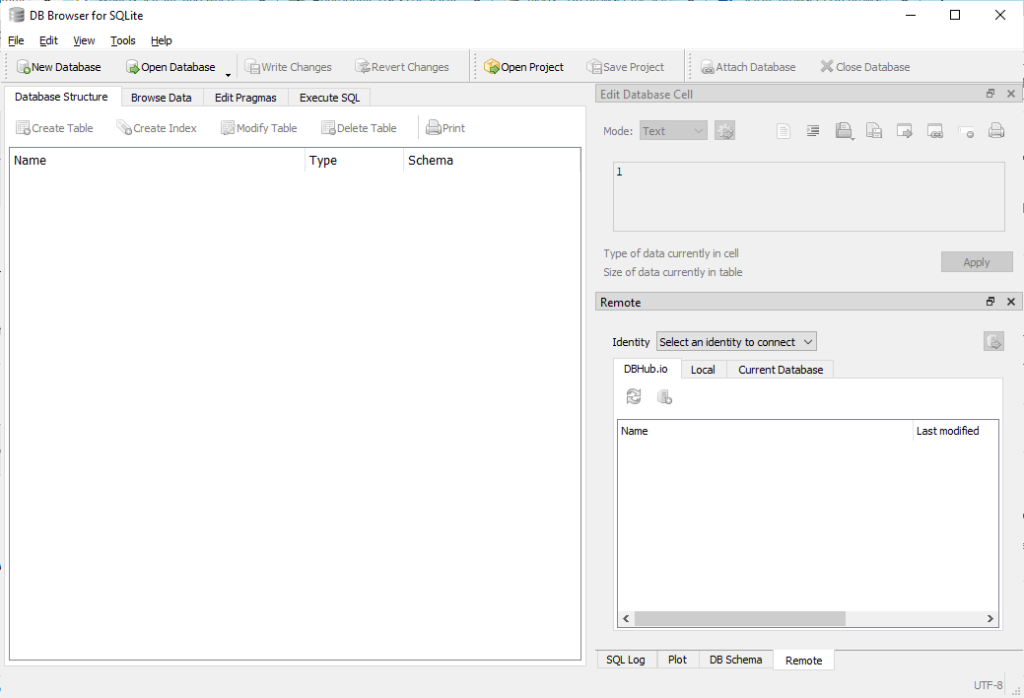Click the horizontal scrollbar thumb in Remote list

pos(740,618)
